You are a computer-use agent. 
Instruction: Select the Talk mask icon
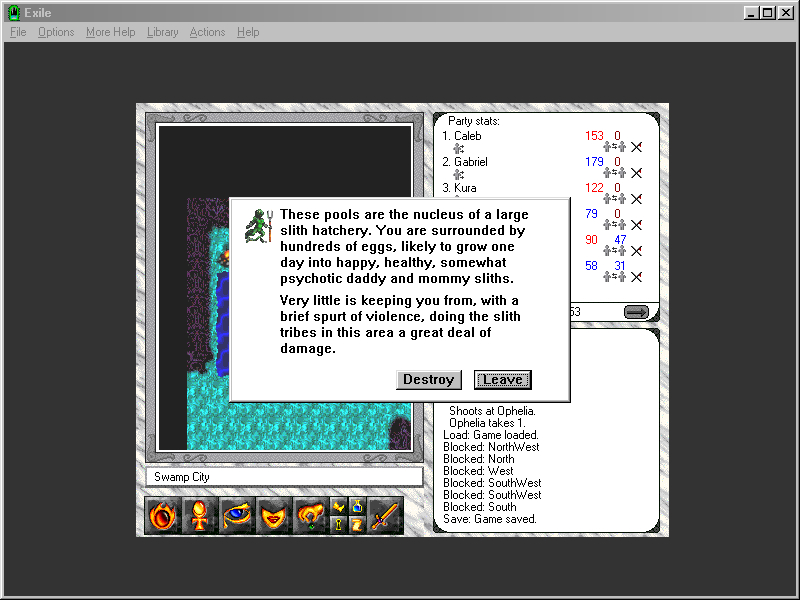point(273,516)
